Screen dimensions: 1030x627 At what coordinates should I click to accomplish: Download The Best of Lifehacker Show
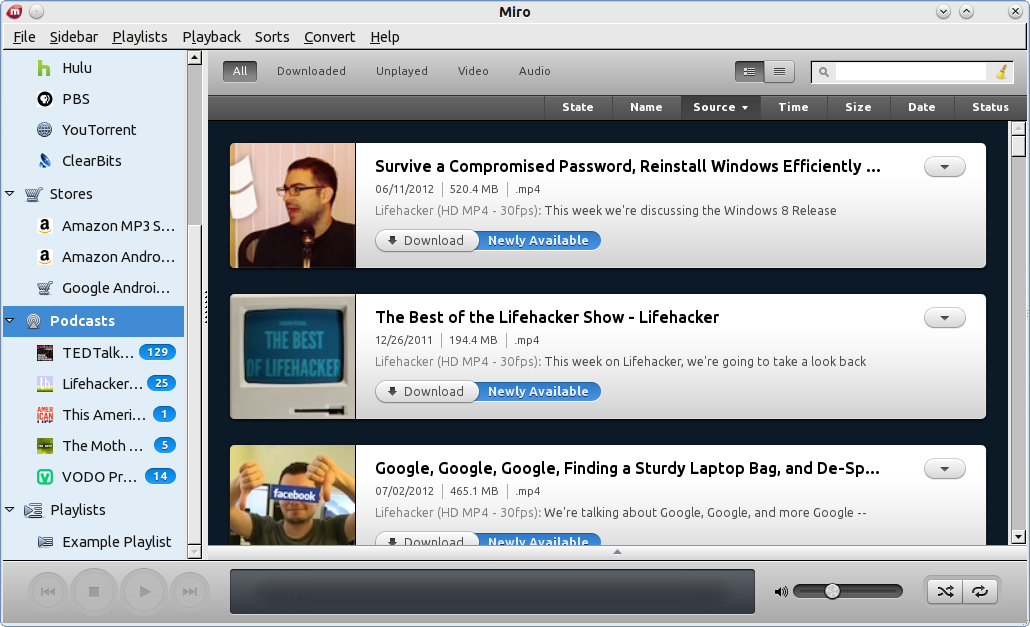[x=426, y=391]
